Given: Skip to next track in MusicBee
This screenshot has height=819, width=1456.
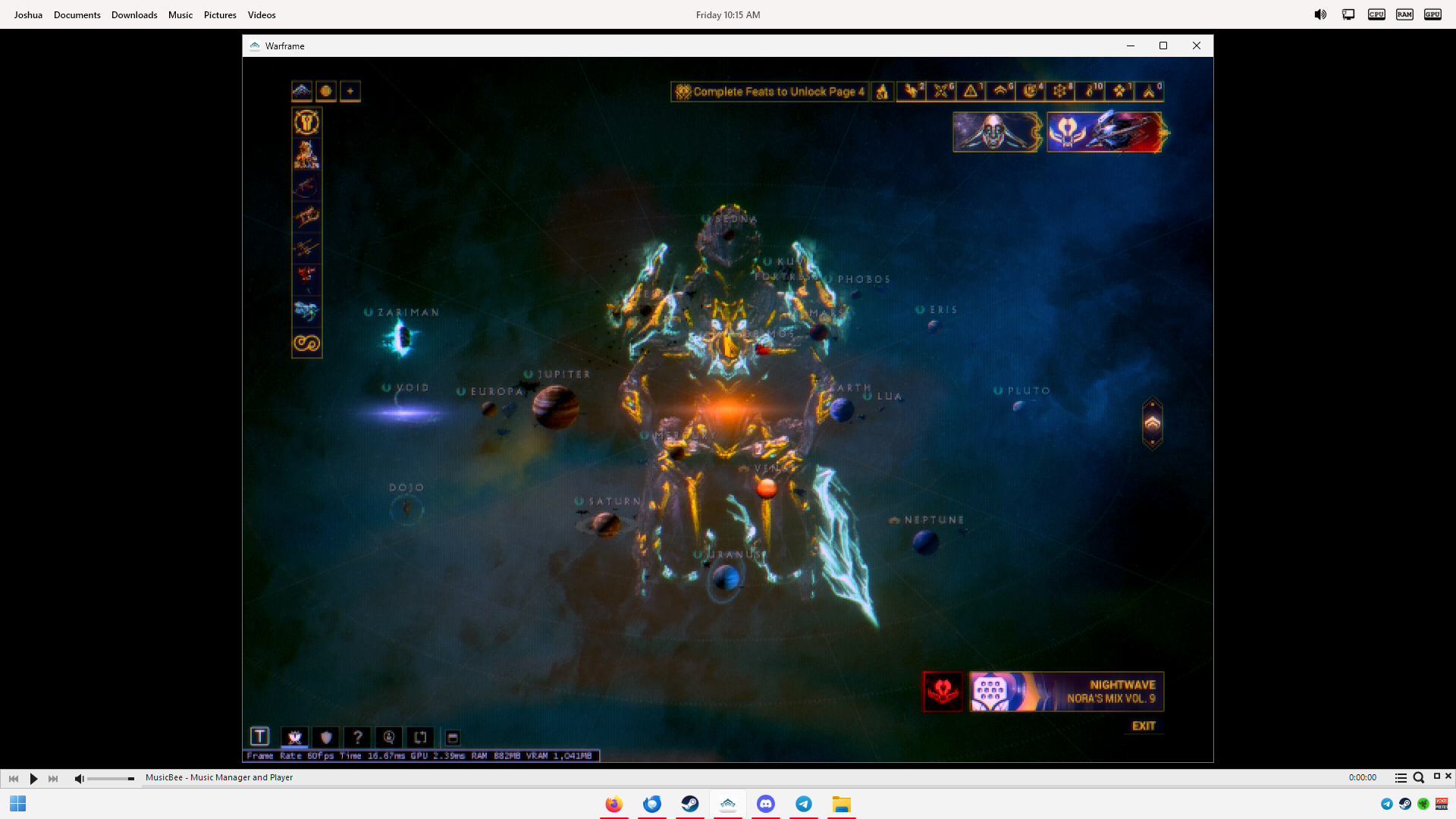Looking at the screenshot, I should (53, 778).
